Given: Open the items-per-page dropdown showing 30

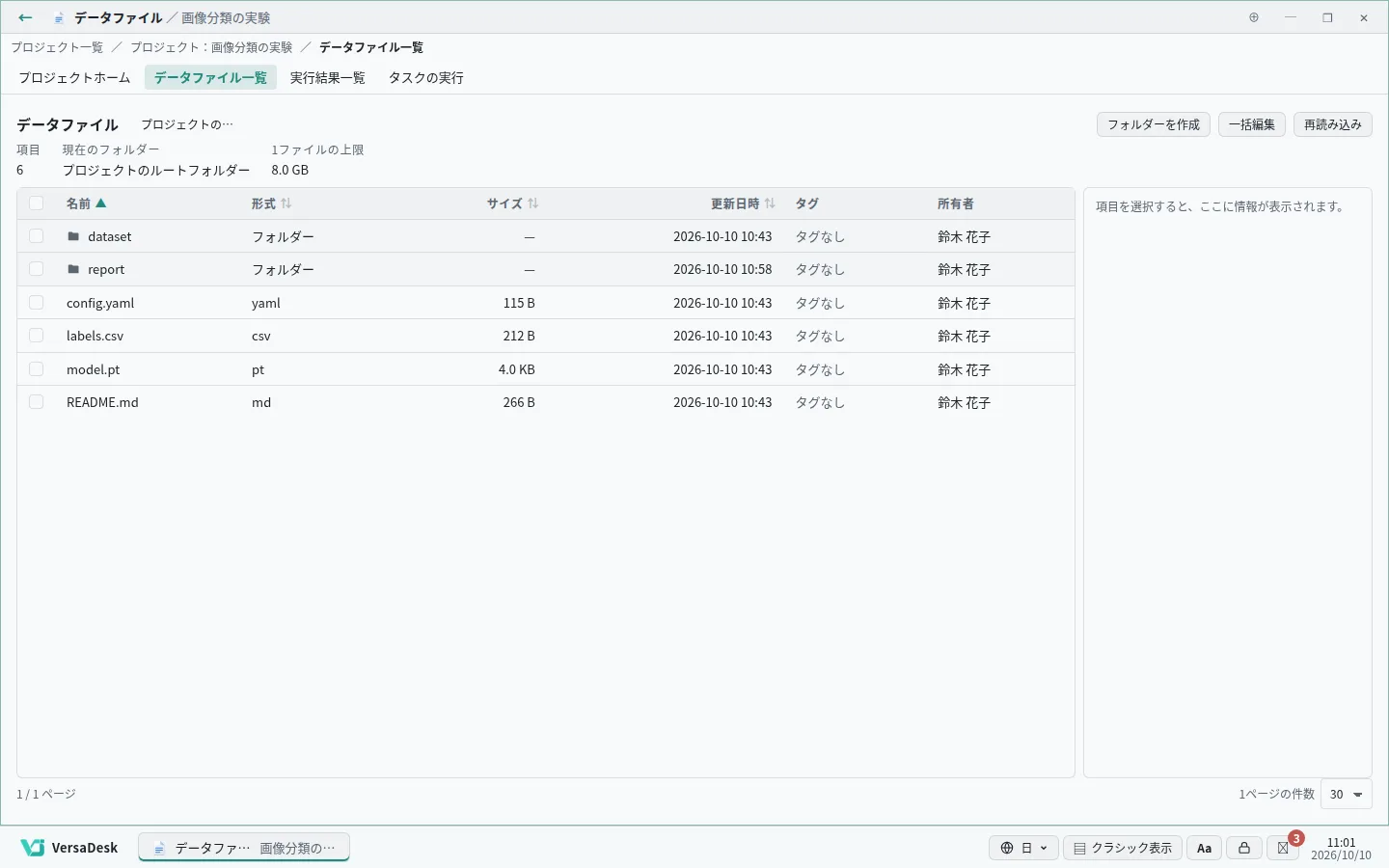Looking at the screenshot, I should click(x=1346, y=794).
